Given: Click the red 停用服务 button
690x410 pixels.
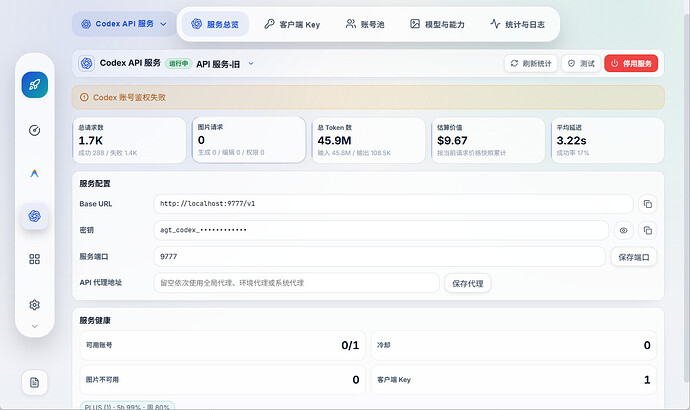Looking at the screenshot, I should [x=631, y=63].
